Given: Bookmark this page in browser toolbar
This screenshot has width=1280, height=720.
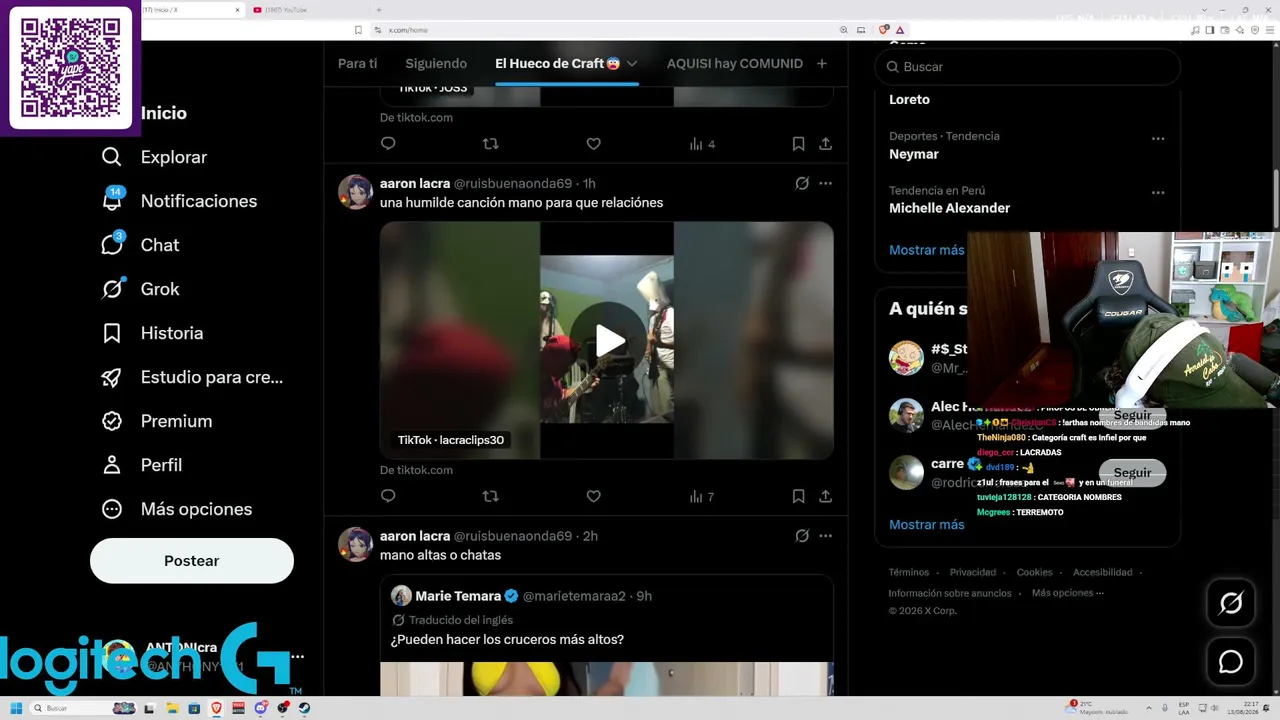Looking at the screenshot, I should (358, 30).
